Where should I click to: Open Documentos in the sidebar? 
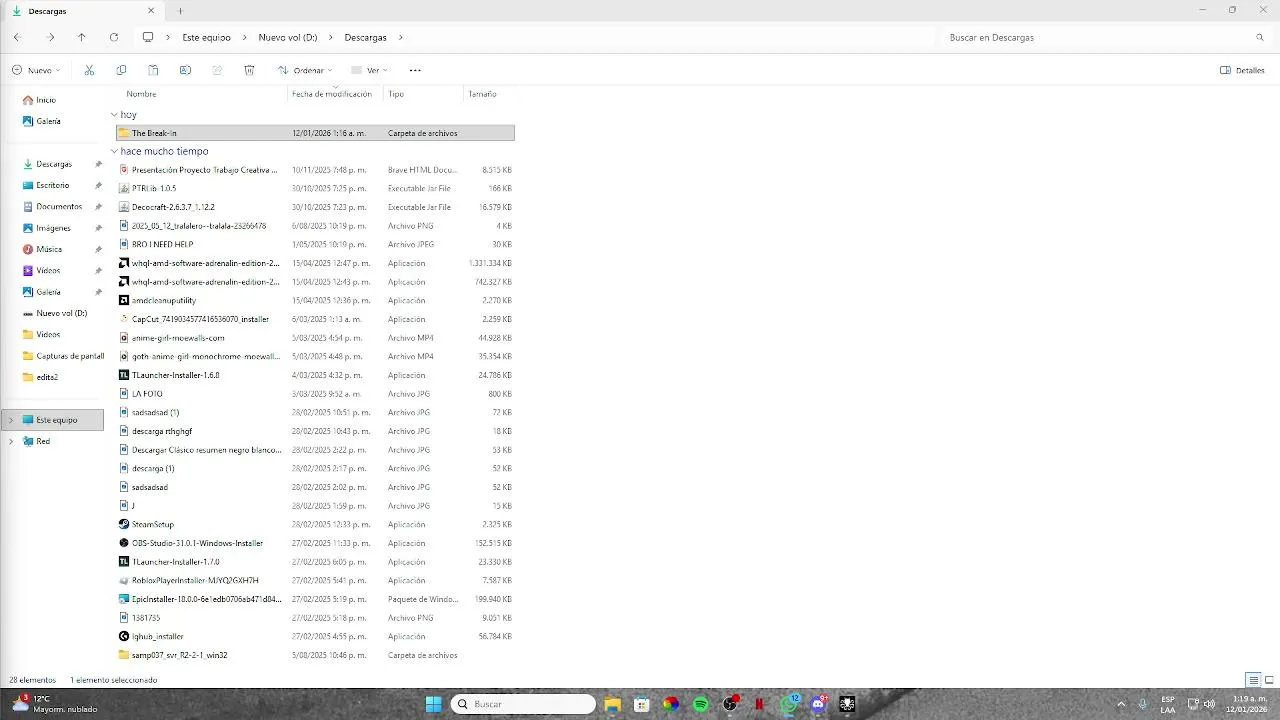[x=59, y=206]
